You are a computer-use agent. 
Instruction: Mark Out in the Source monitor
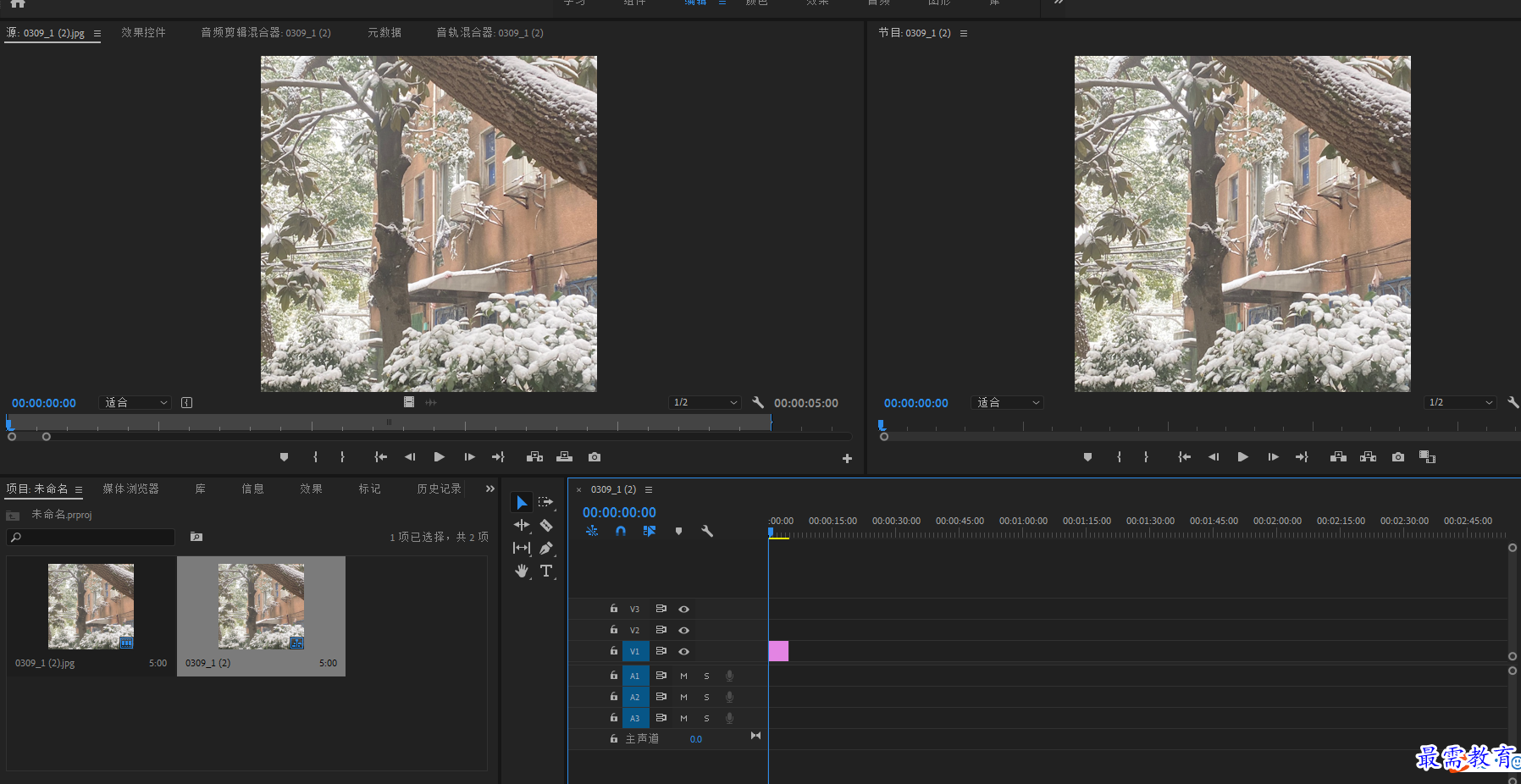pyautogui.click(x=342, y=457)
